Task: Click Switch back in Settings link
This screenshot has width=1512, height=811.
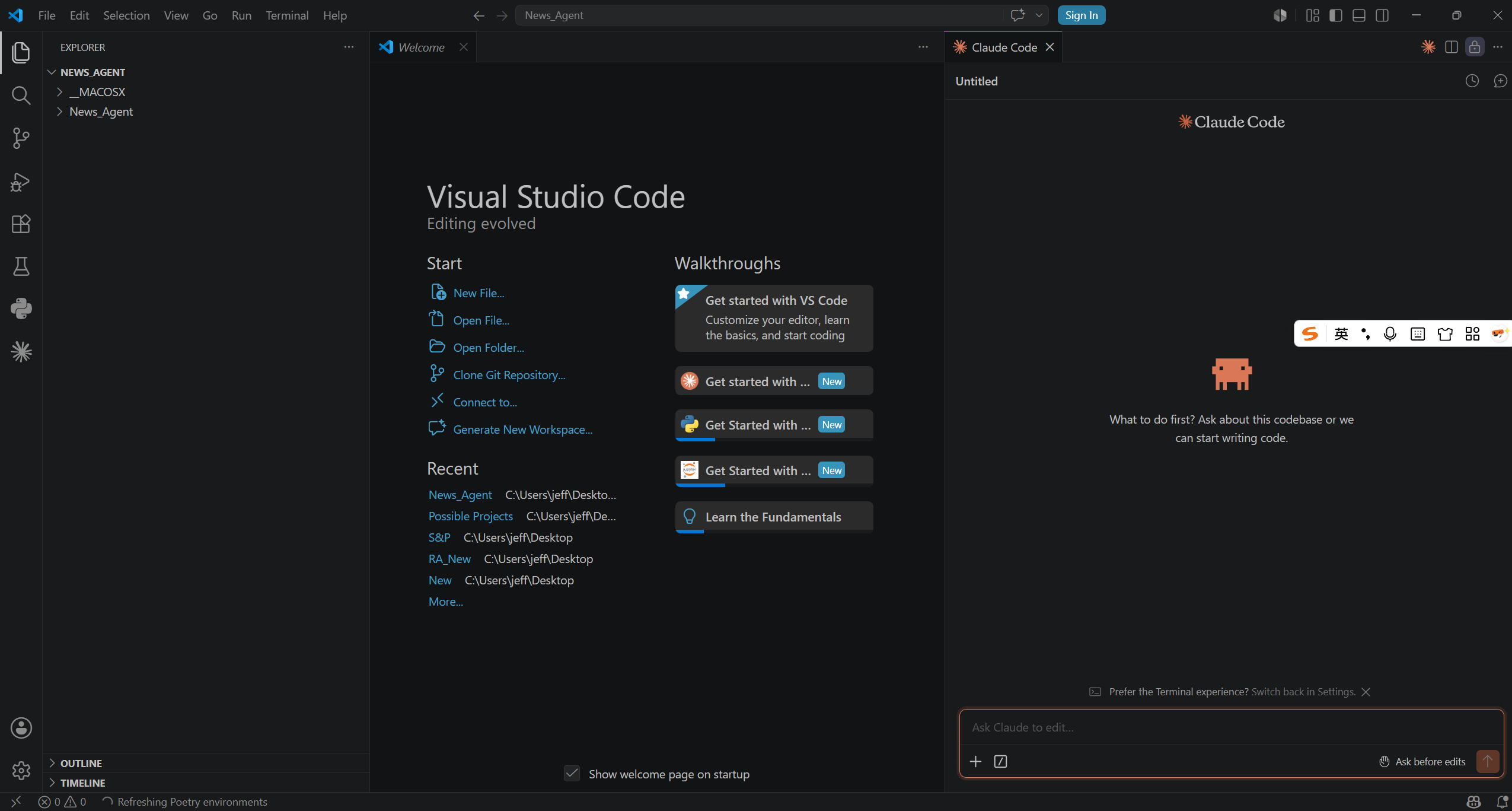Action: tap(1303, 692)
